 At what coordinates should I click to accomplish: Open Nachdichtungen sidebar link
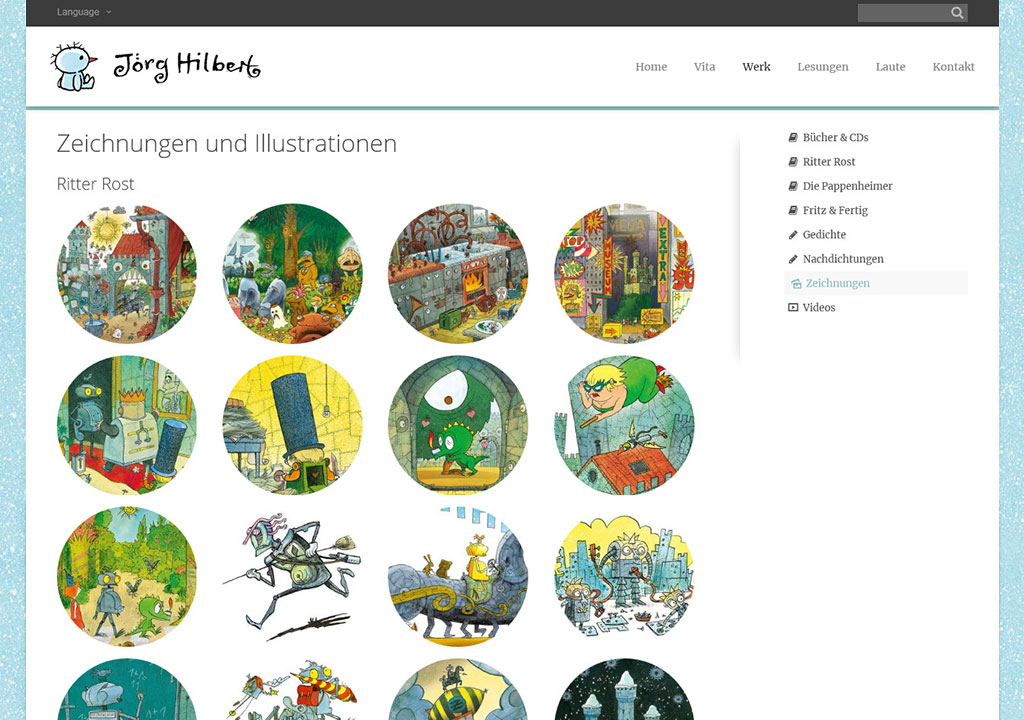(x=843, y=259)
